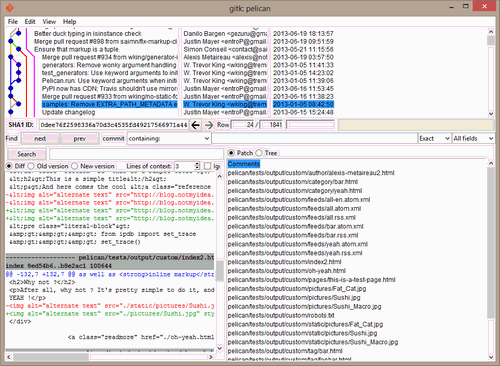
Task: Click the SHA1 ID input field
Action: coord(113,125)
